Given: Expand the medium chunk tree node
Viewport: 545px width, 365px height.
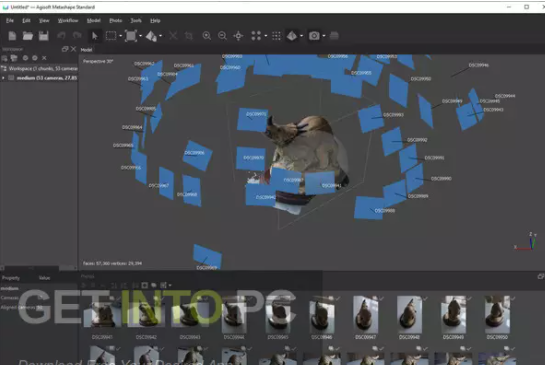Looking at the screenshot, I should click(3, 78).
